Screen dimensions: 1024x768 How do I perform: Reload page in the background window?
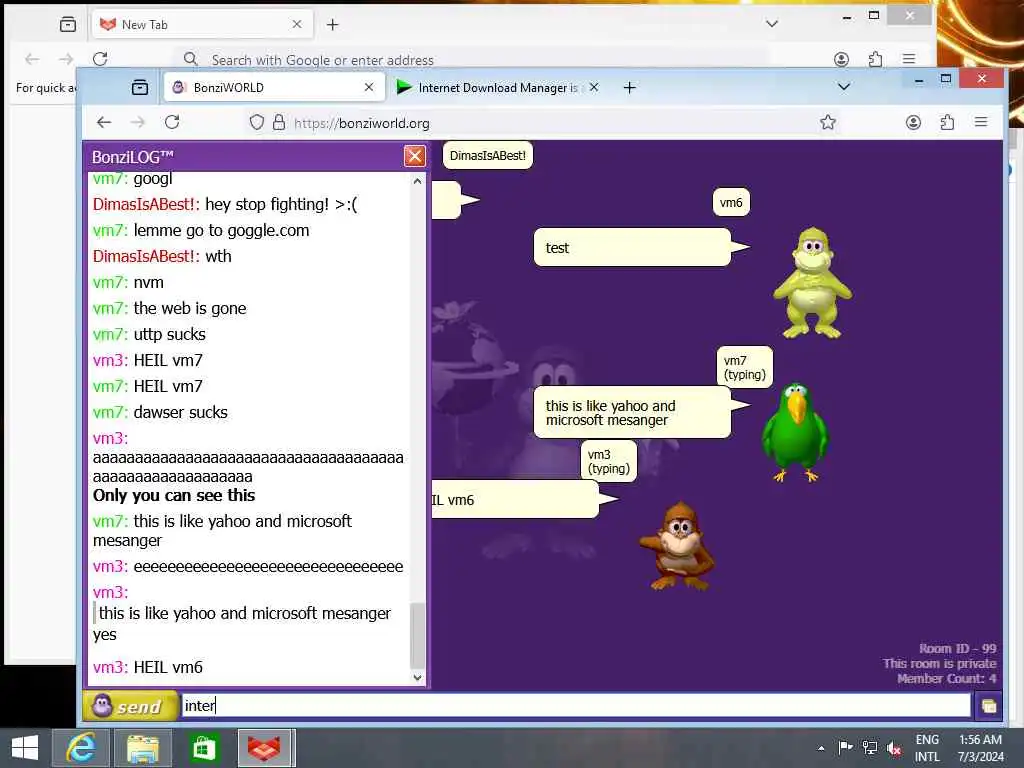click(100, 59)
